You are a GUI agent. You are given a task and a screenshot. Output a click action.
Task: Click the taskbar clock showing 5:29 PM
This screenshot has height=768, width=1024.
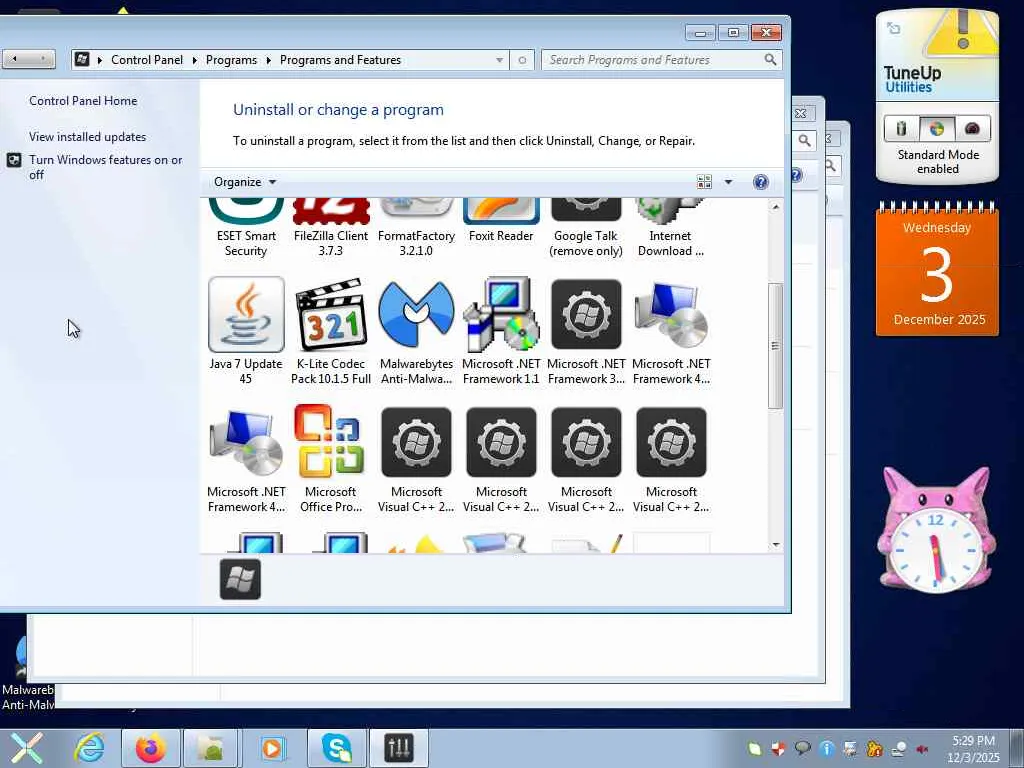coord(973,748)
